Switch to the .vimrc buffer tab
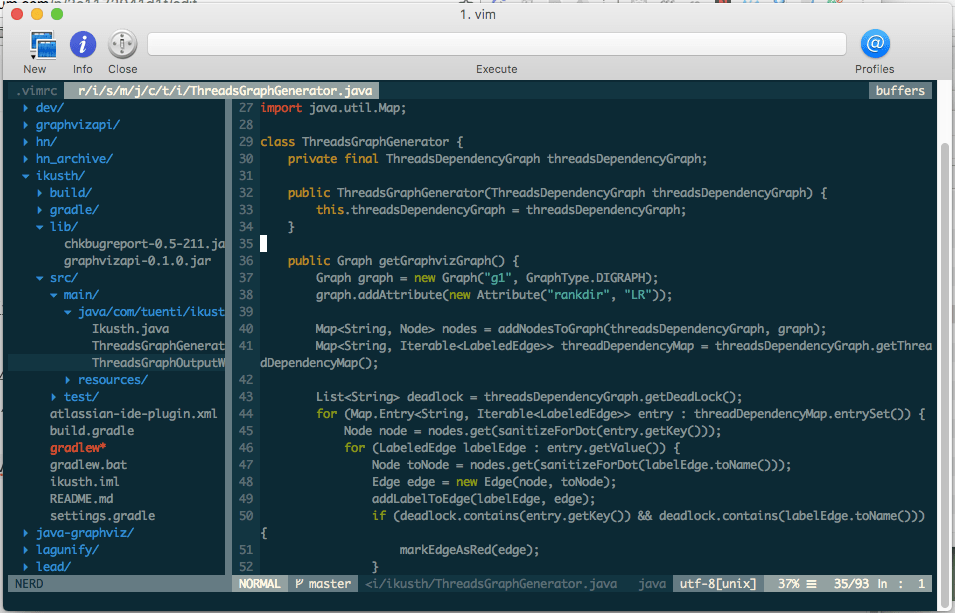This screenshot has height=613, width=955. pos(36,91)
